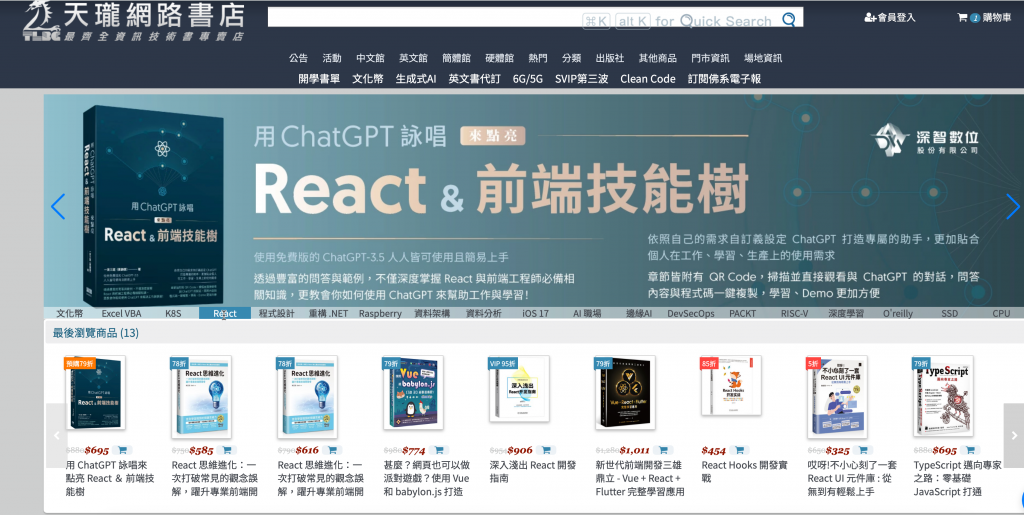Open the 簡體館 menu
The image size is (1024, 515).
(456, 58)
